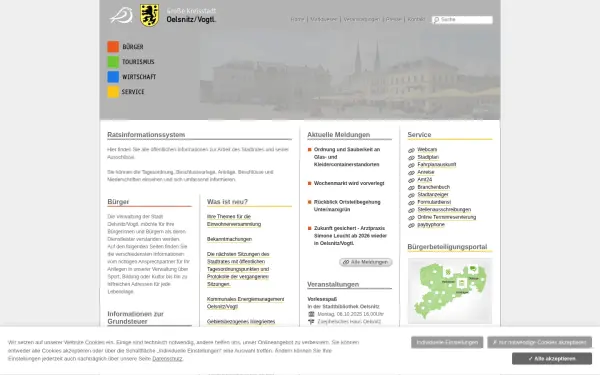Open Ihre Themen für die Einwohnerversammlung link
This screenshot has width=600, height=375.
(234, 220)
